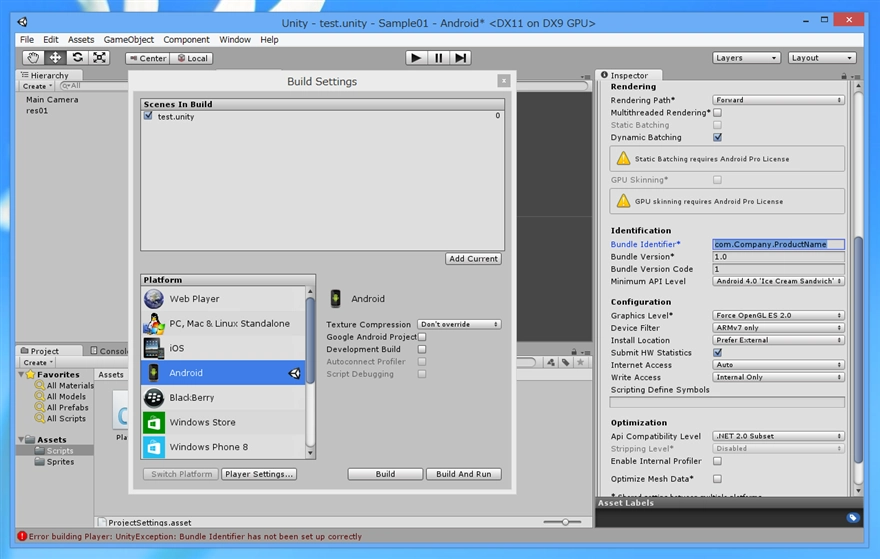
Task: Open the Layout dropdown
Action: tap(822, 58)
